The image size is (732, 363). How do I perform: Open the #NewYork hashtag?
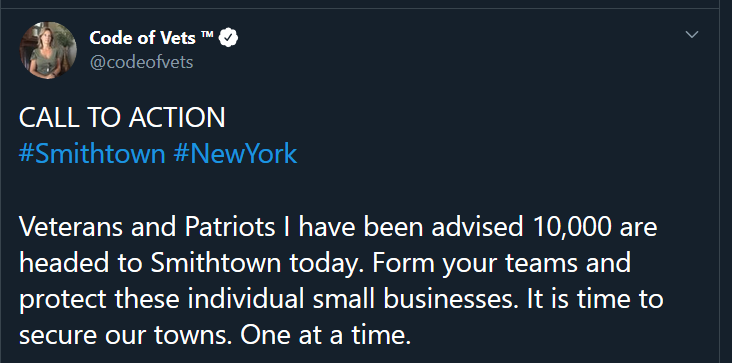coord(235,154)
